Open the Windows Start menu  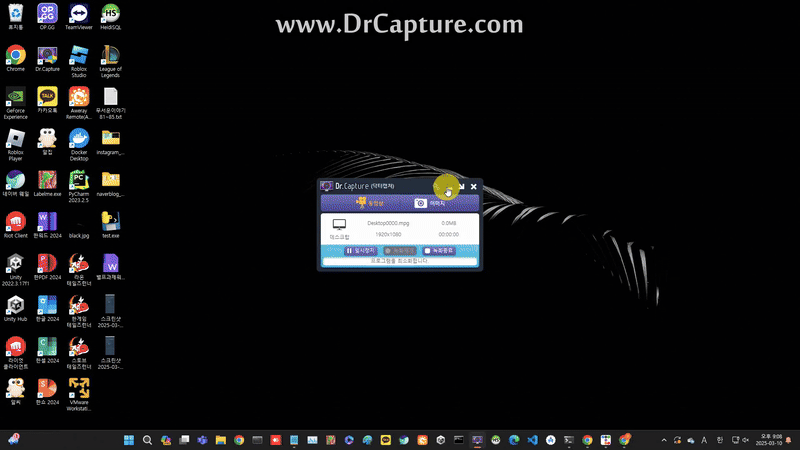tap(129, 440)
